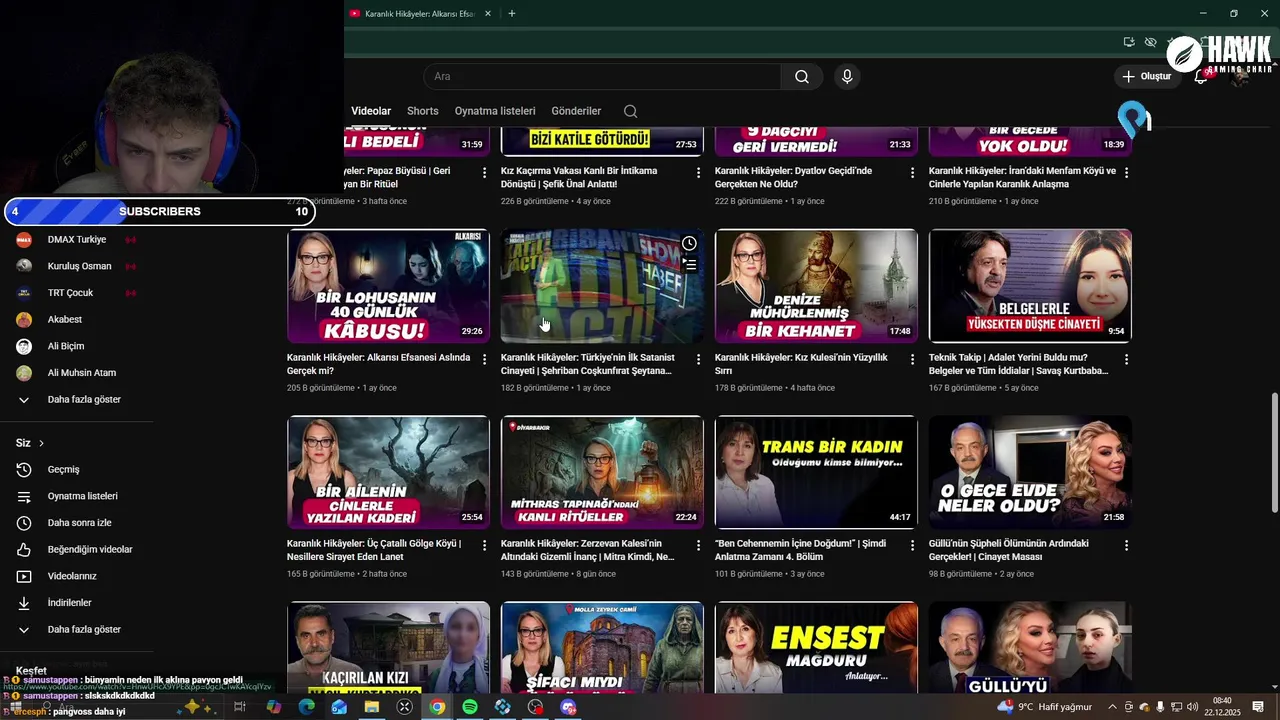Click the crossed-out eye icon in address bar
The width and height of the screenshot is (1280, 720).
point(1151,42)
